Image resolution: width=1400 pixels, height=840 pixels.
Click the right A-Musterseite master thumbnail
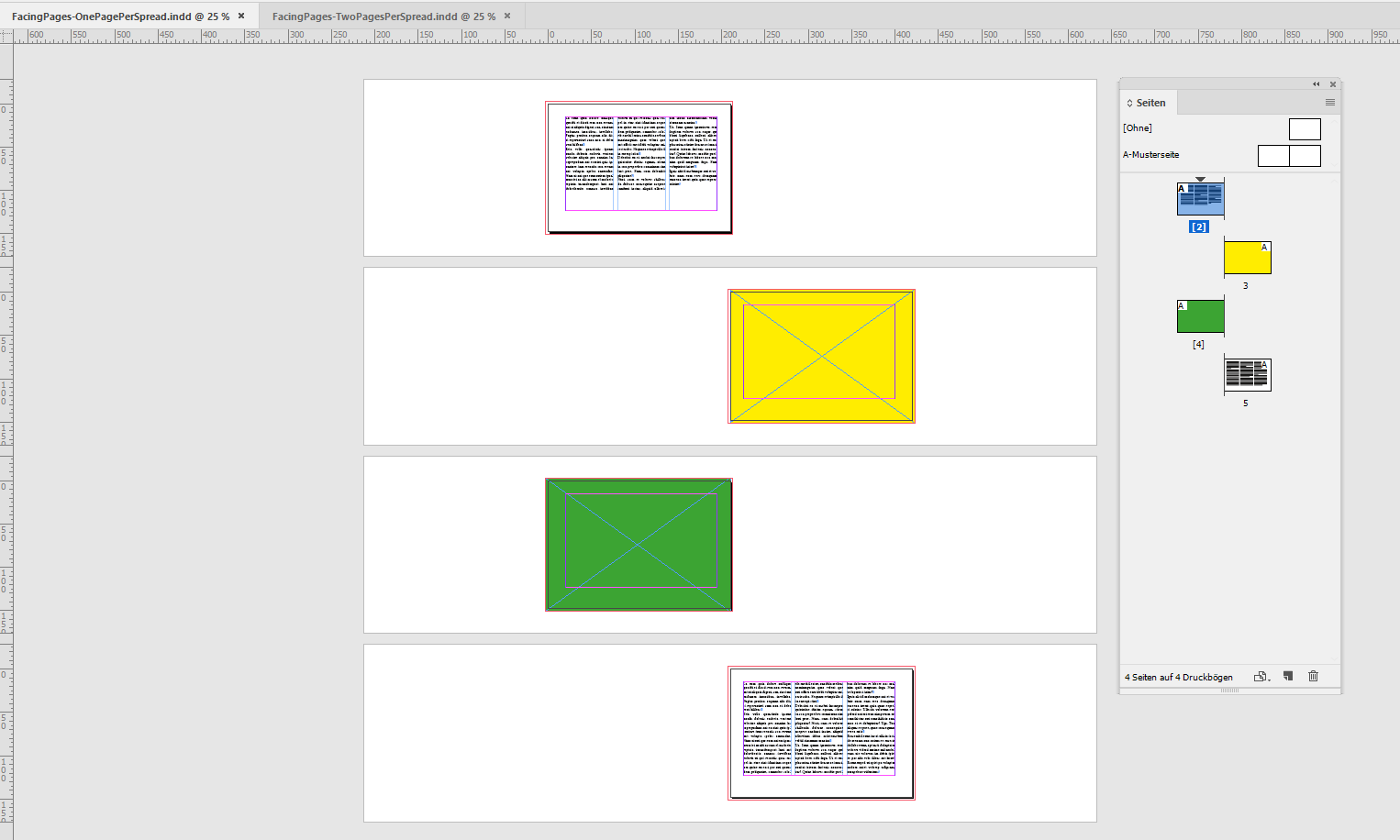click(x=1305, y=156)
